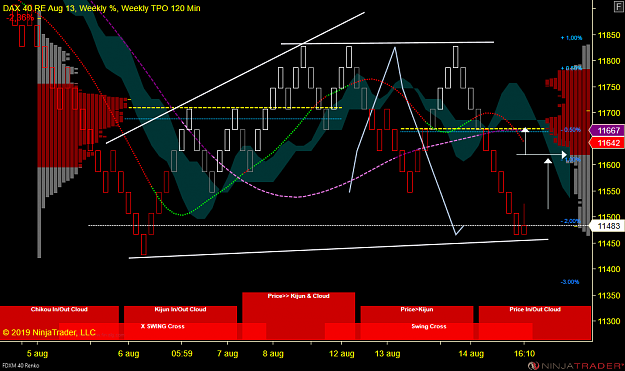Click the 11850 price axis label

tap(609, 35)
